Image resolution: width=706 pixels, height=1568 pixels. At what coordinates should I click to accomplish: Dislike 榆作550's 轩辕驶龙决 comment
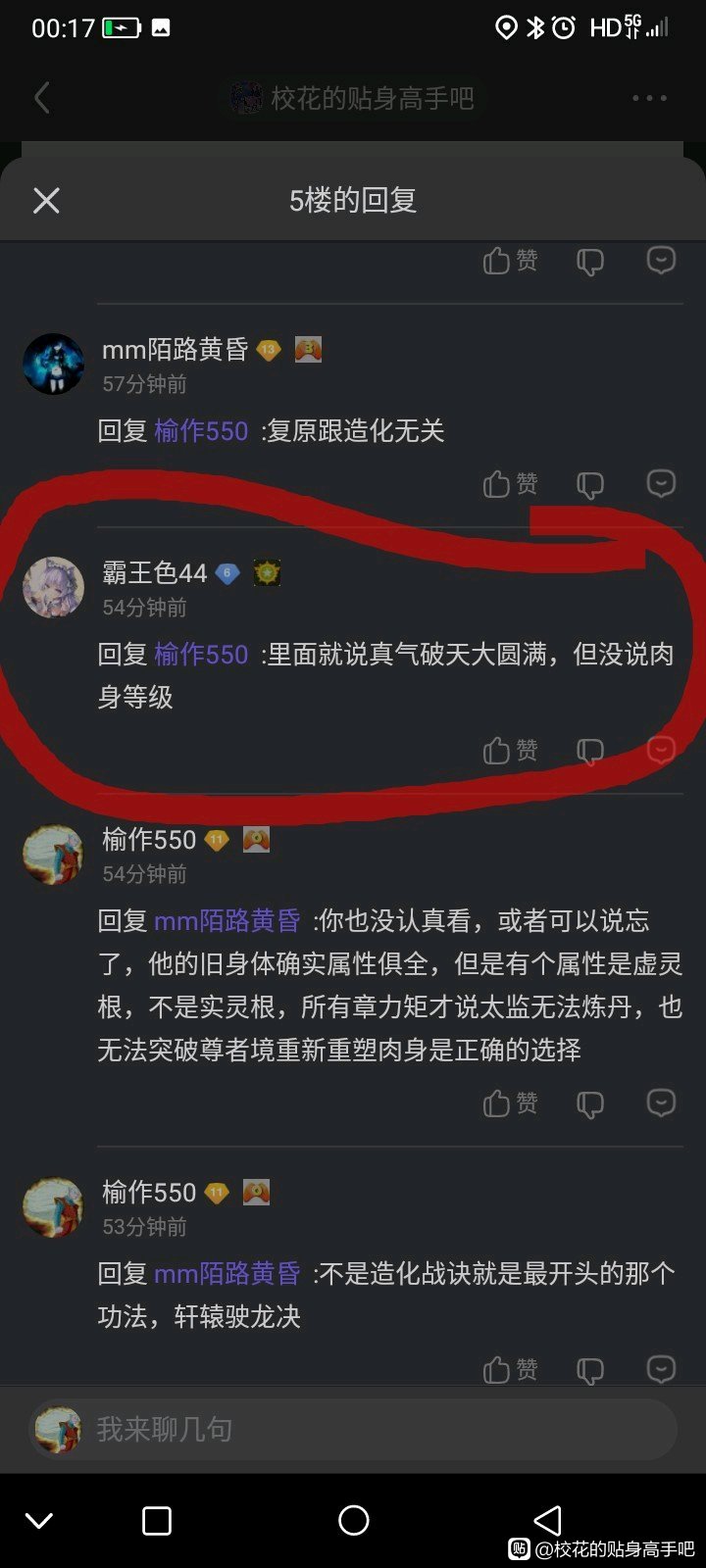(589, 1370)
